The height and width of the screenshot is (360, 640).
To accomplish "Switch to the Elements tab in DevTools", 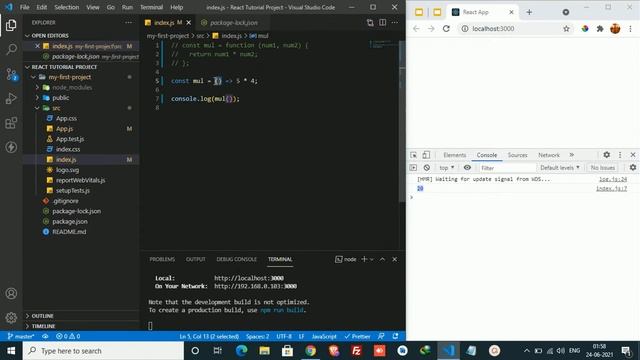I will [454, 155].
